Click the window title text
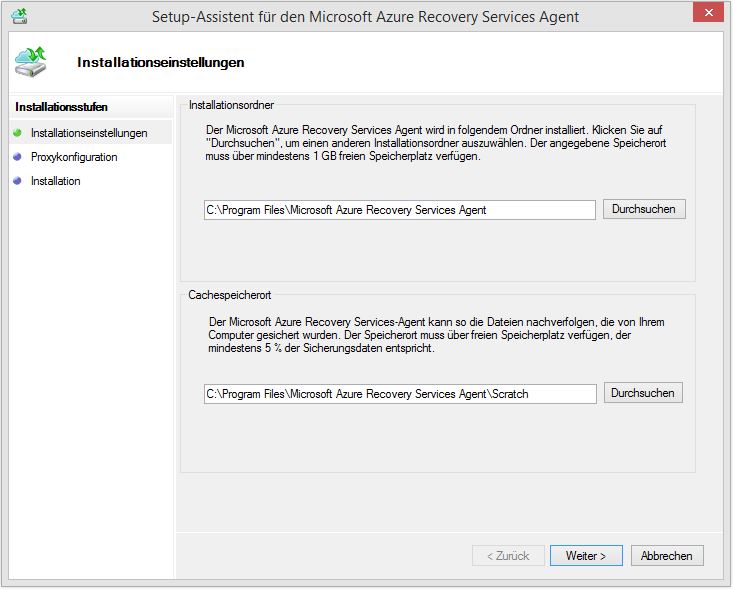 tap(365, 17)
